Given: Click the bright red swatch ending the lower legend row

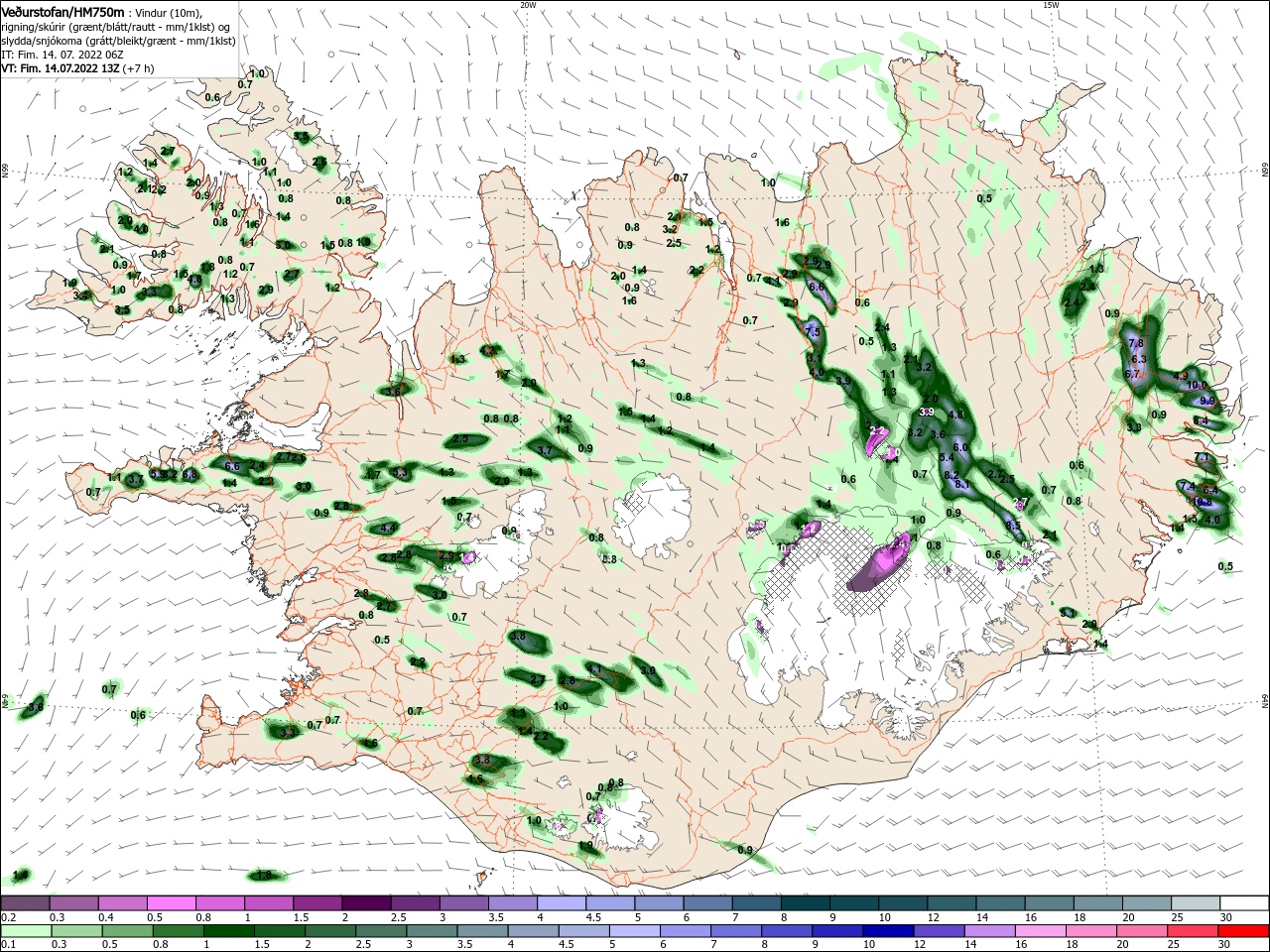Looking at the screenshot, I should (x=1244, y=931).
